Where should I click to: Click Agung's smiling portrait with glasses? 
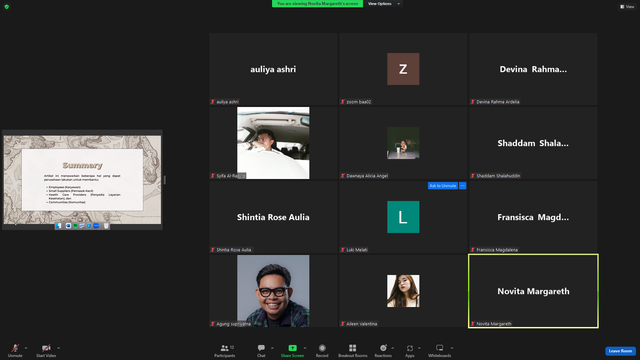273,291
